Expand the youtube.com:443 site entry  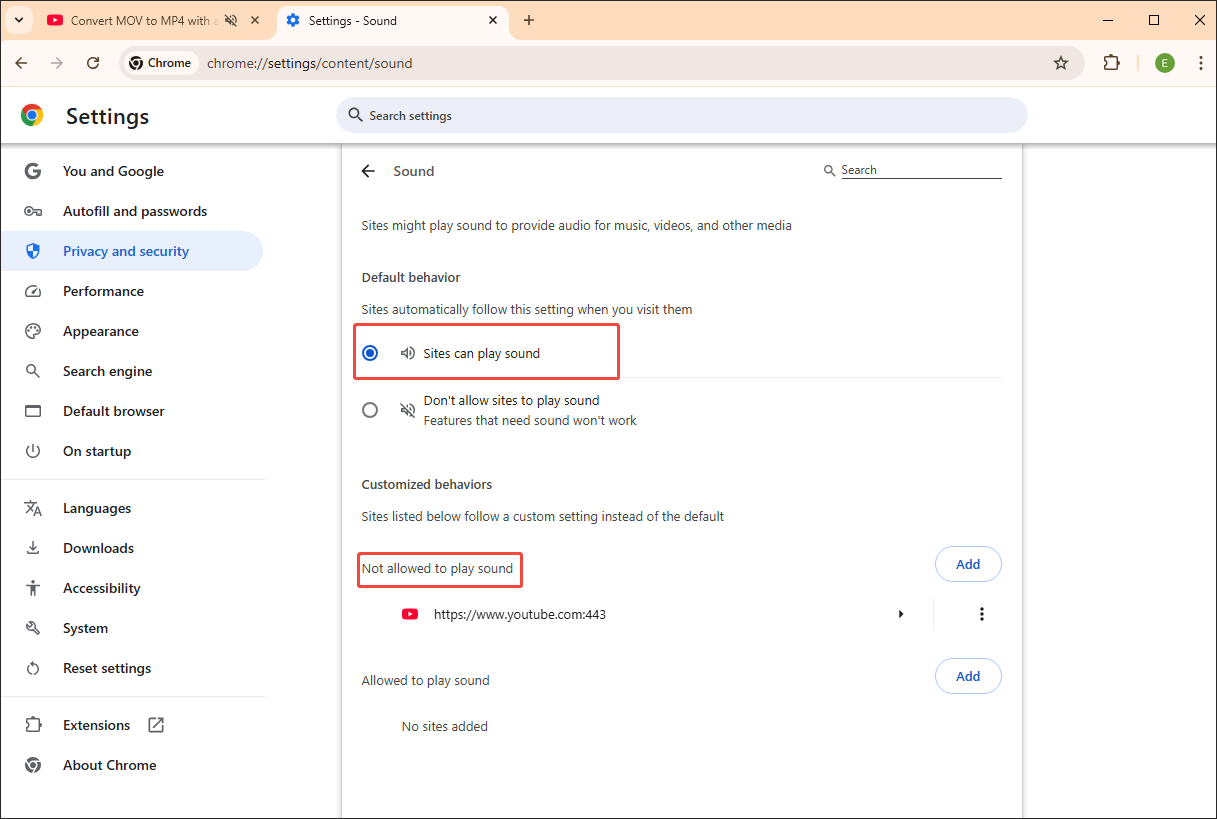click(x=901, y=614)
